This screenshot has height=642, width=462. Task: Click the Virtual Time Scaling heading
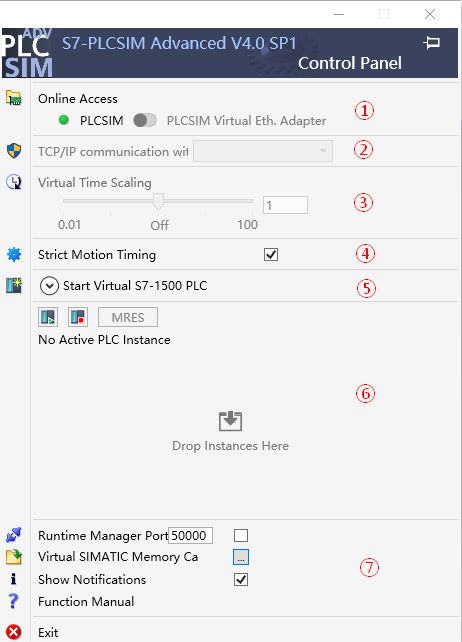[95, 183]
